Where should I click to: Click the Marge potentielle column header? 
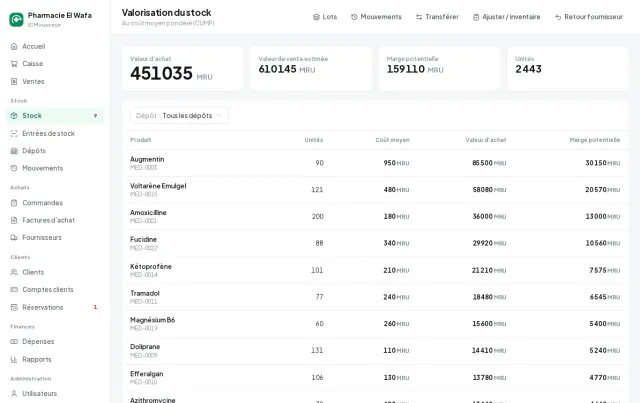pos(595,140)
